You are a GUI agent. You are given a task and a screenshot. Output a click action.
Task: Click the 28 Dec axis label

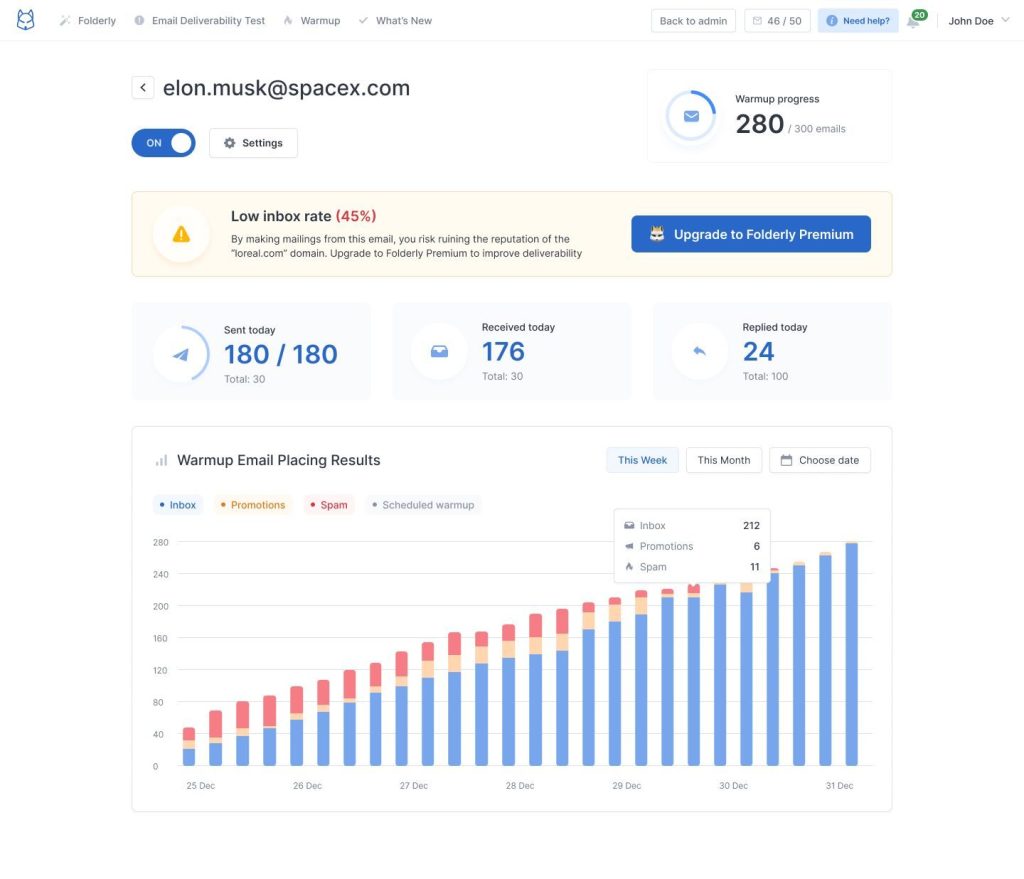tap(520, 786)
